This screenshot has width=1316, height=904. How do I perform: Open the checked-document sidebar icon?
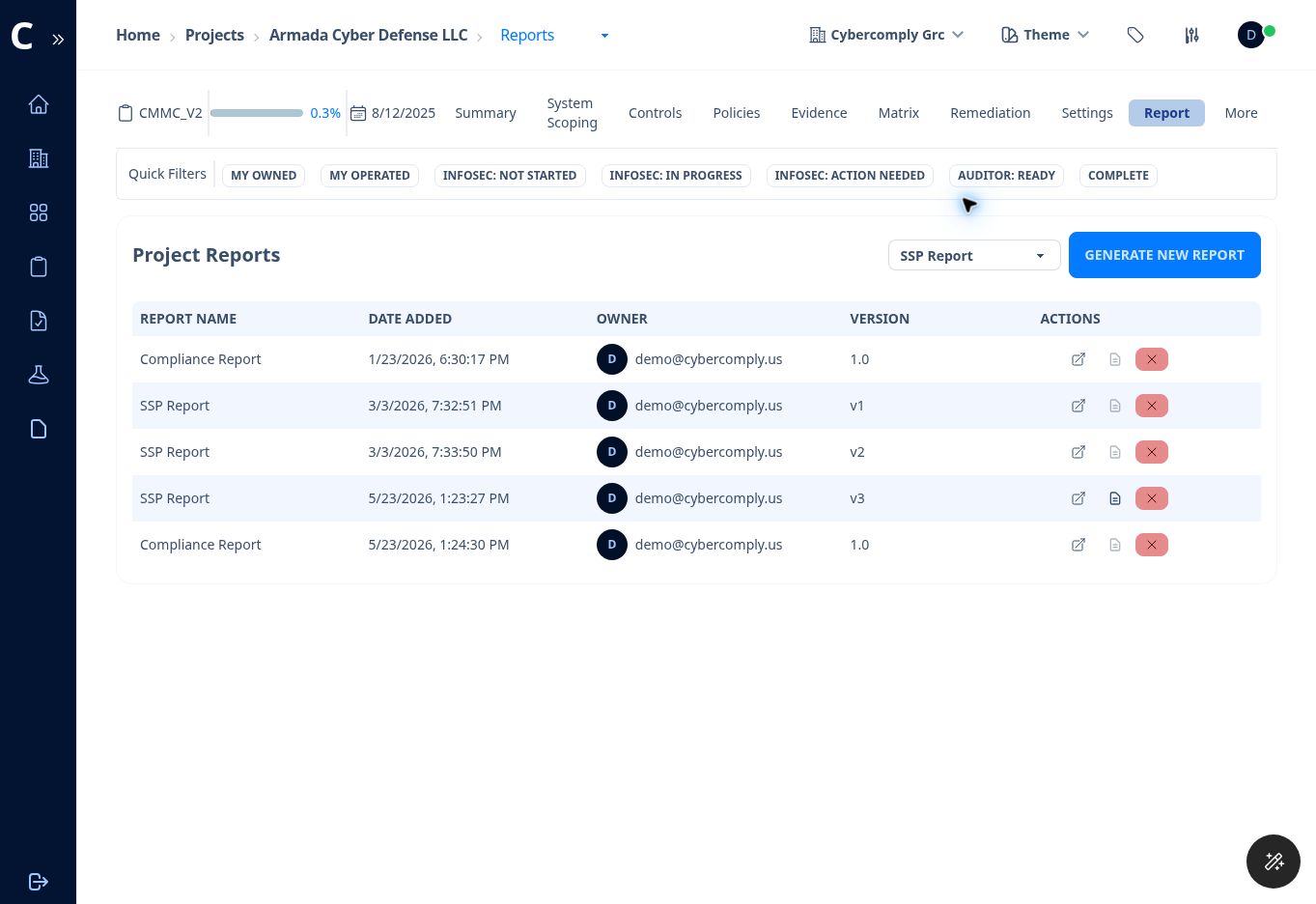[39, 321]
